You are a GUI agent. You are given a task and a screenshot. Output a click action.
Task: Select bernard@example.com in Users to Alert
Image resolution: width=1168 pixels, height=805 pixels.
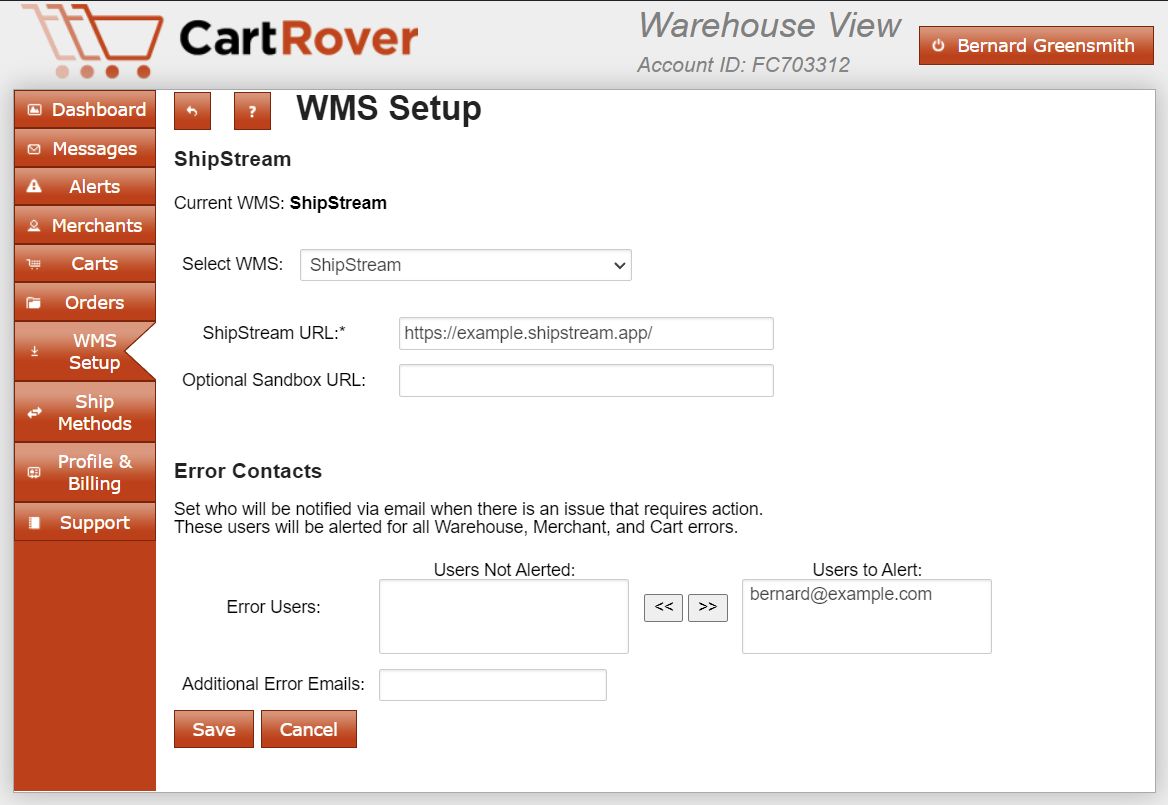[840, 595]
